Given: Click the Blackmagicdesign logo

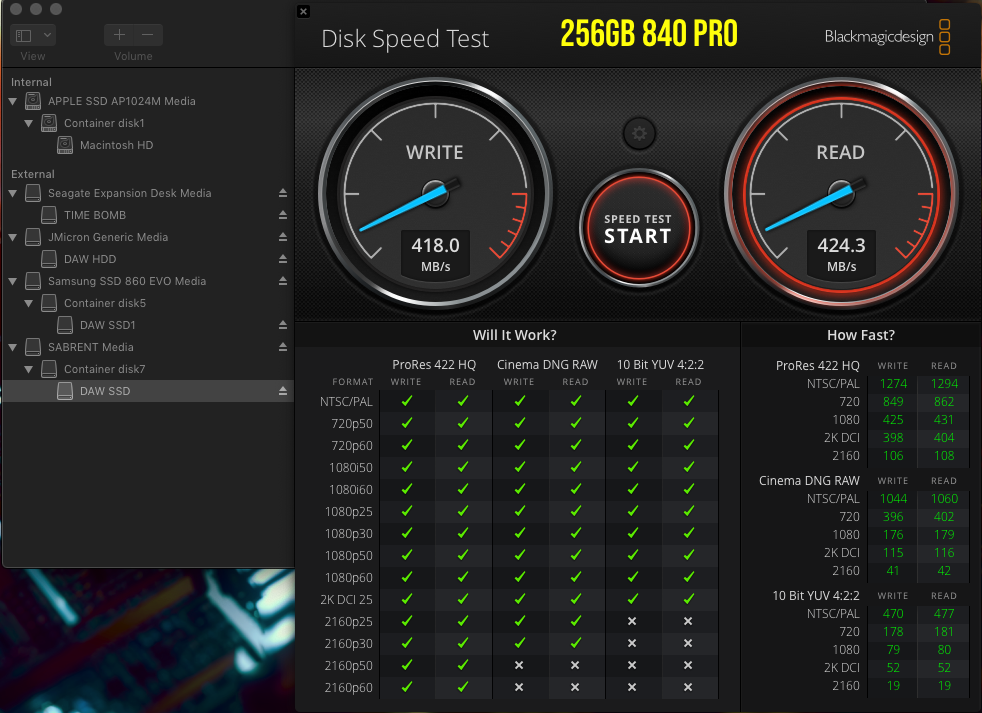Looking at the screenshot, I should [x=887, y=36].
